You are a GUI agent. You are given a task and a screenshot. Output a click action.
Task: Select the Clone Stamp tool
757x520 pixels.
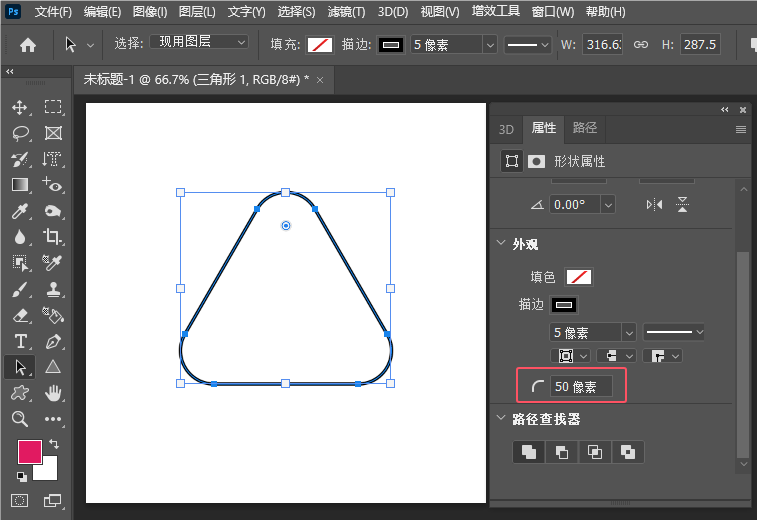click(x=53, y=290)
